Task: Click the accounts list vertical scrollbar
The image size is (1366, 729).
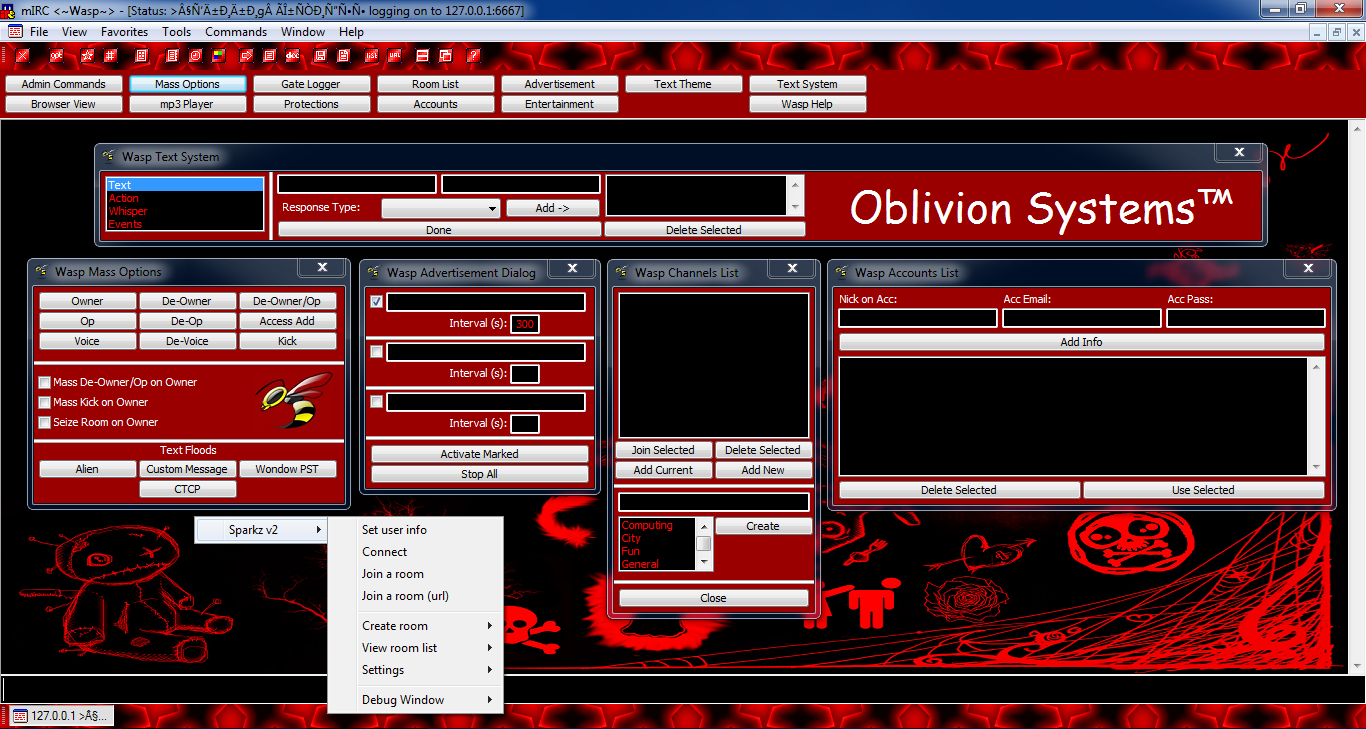Action: (1316, 417)
